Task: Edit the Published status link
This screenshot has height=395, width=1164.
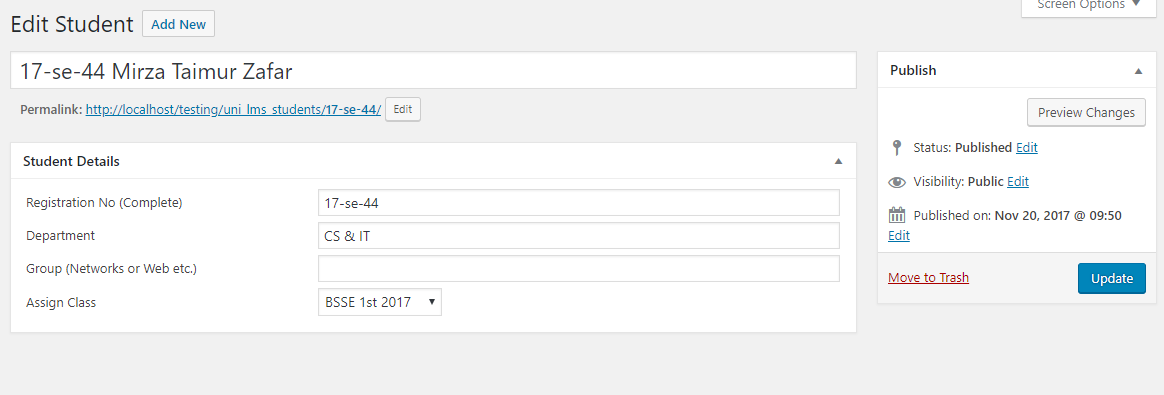Action: (x=1027, y=147)
